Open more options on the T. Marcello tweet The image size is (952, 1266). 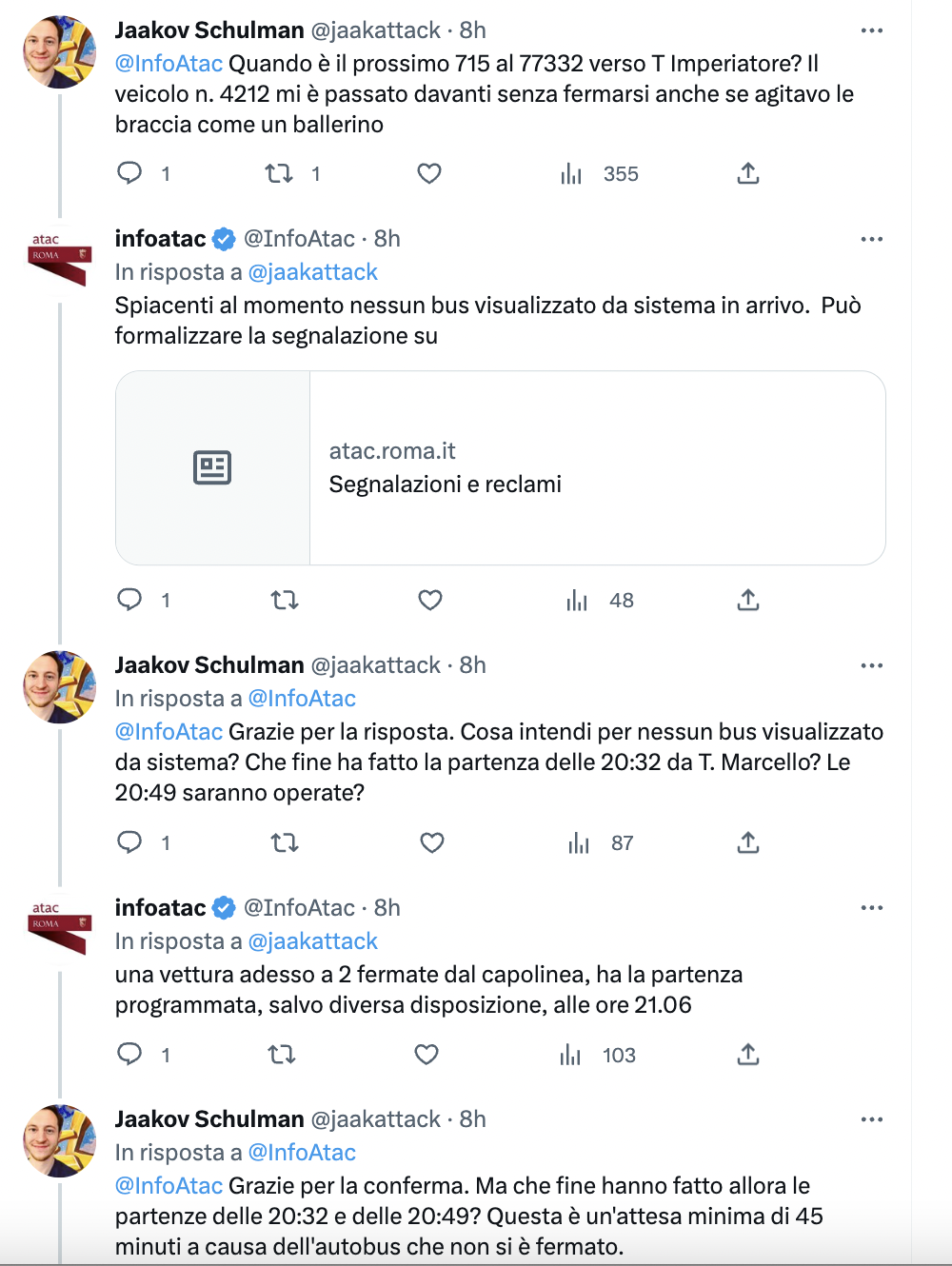coord(871,665)
